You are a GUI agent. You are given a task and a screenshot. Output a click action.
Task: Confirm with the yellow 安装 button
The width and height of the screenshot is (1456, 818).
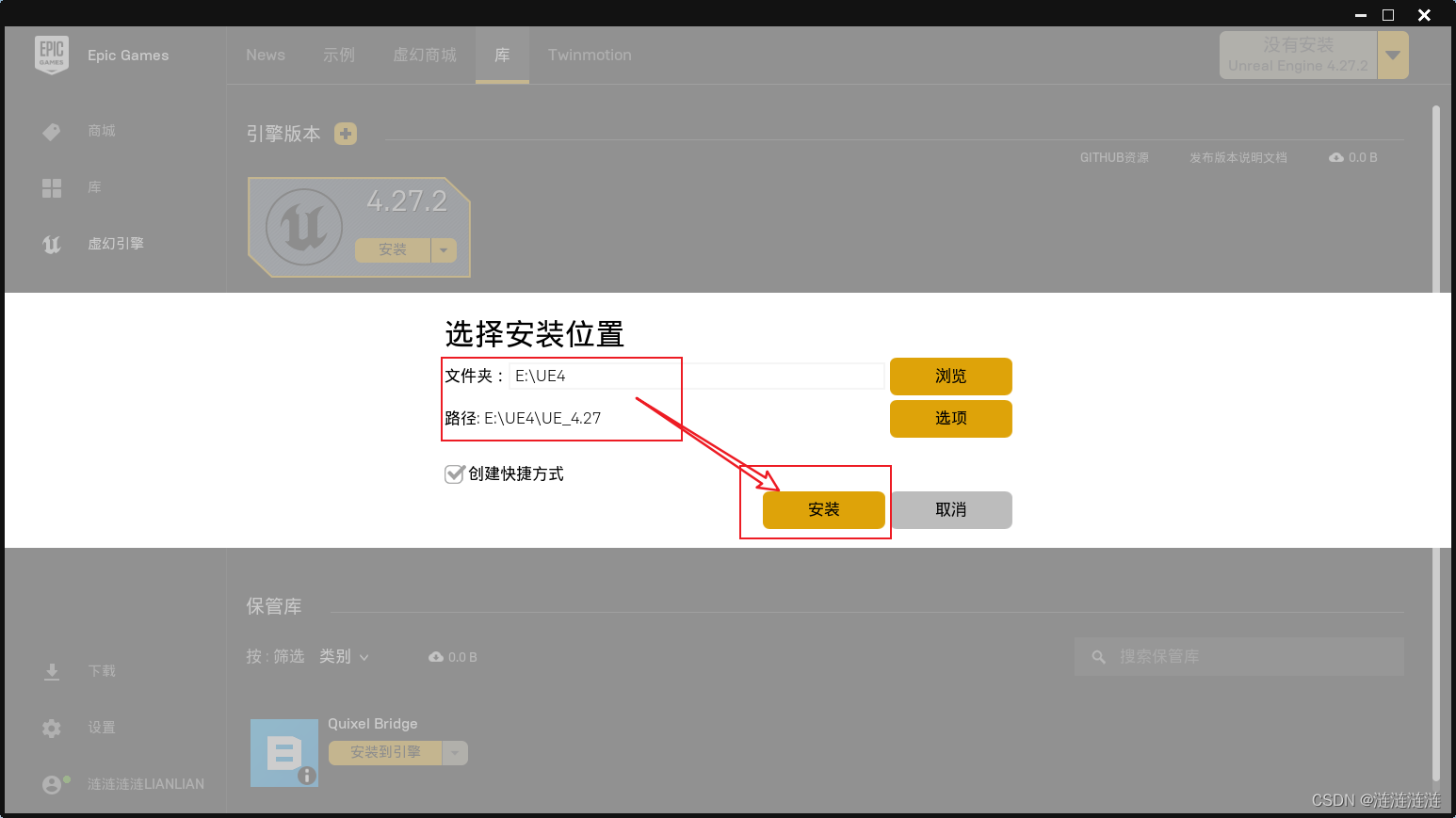[824, 510]
